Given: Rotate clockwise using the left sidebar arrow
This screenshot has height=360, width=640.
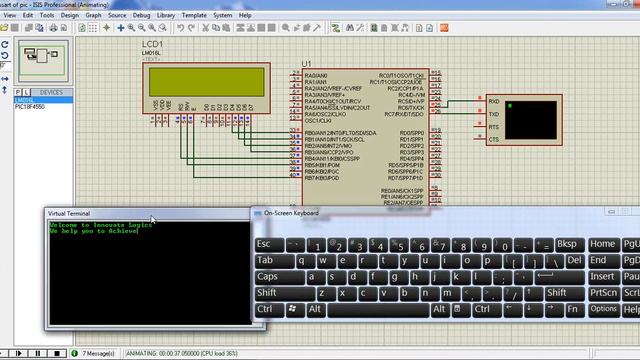Looking at the screenshot, I should [4, 44].
